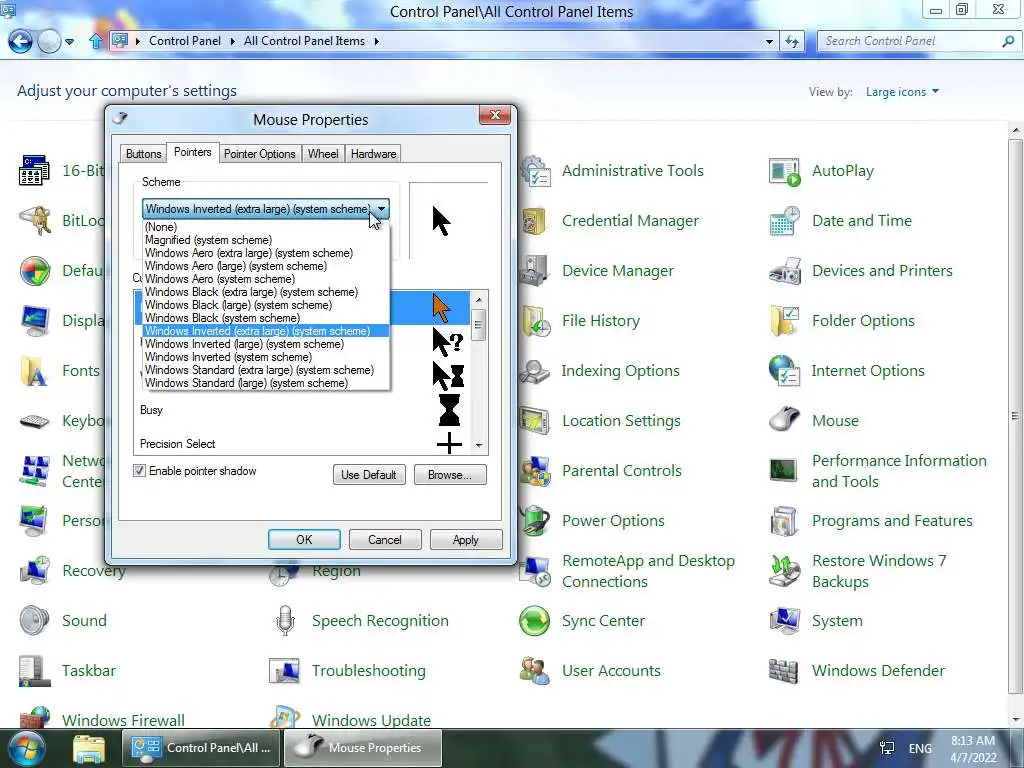Toggle Enable pointer shadow checkbox

click(139, 471)
